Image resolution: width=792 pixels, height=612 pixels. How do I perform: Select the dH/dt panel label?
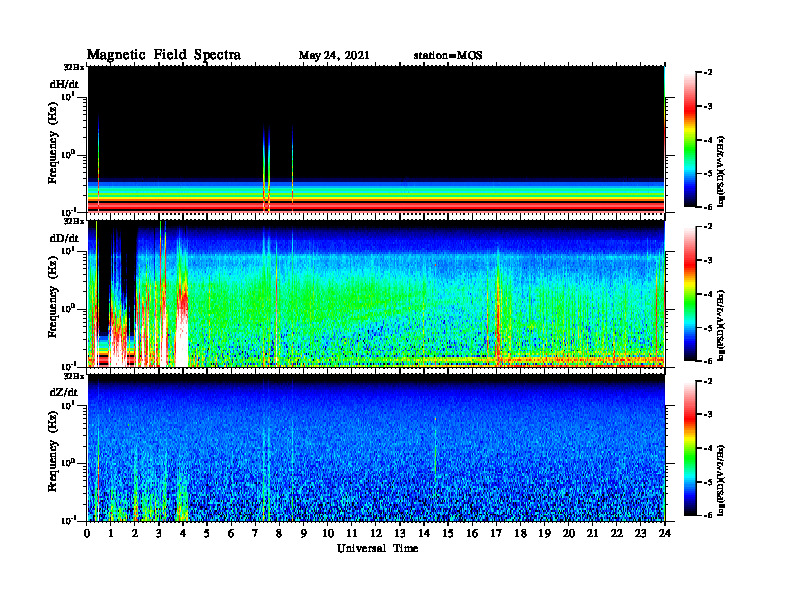64,84
